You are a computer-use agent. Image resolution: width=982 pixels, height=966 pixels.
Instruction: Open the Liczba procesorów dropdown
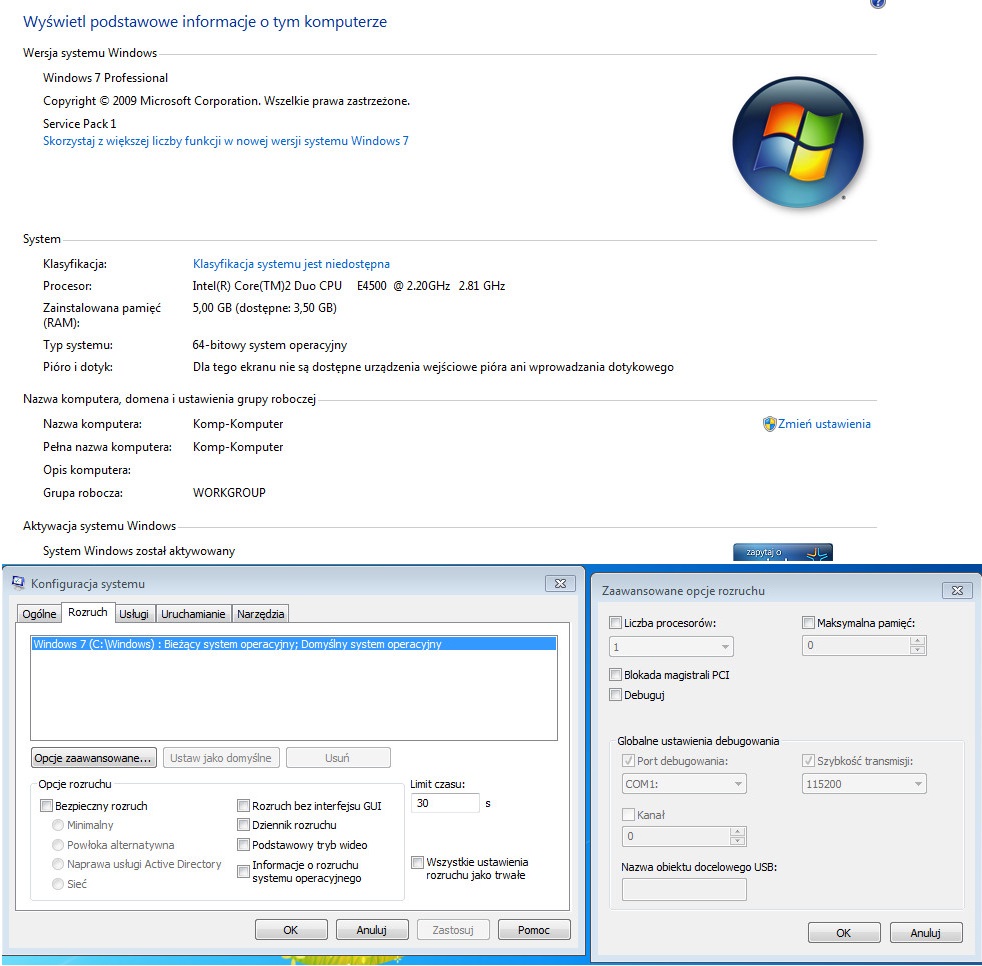pos(671,647)
